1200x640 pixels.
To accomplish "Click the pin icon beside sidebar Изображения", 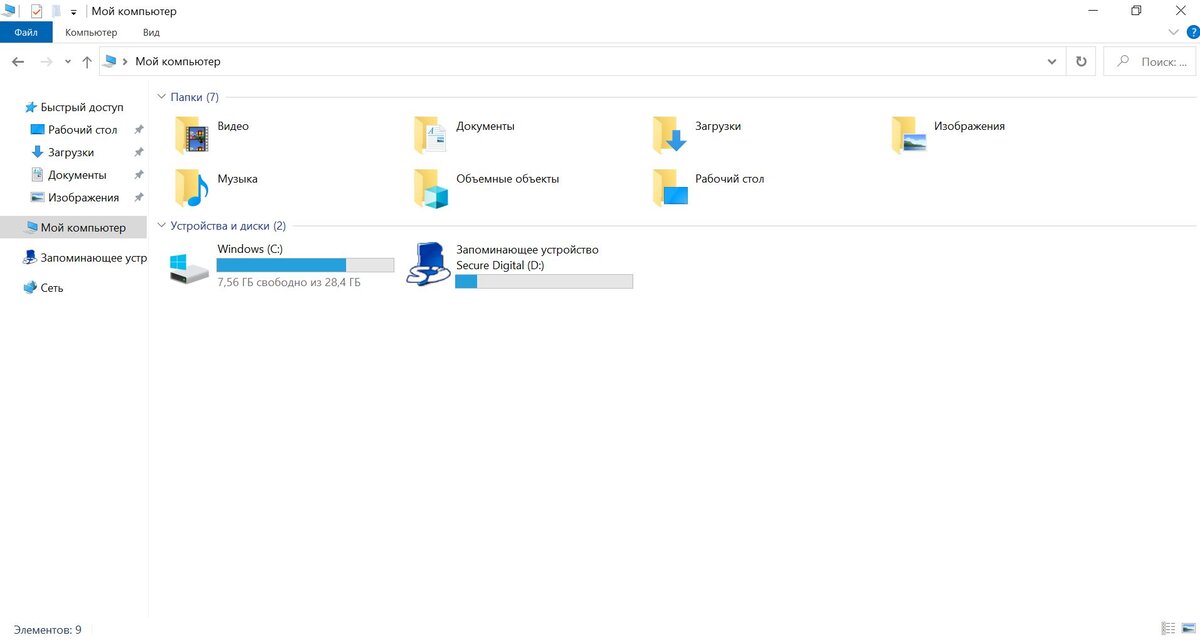I will pyautogui.click(x=139, y=197).
